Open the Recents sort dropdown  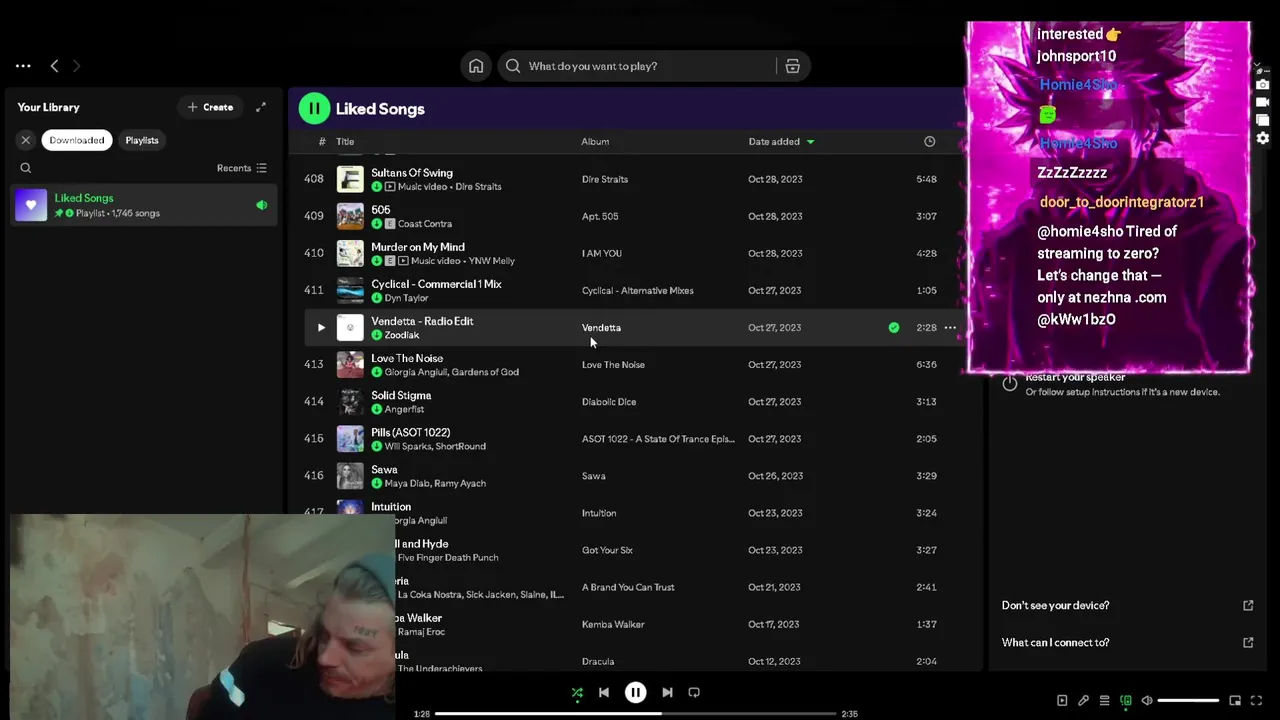click(242, 168)
